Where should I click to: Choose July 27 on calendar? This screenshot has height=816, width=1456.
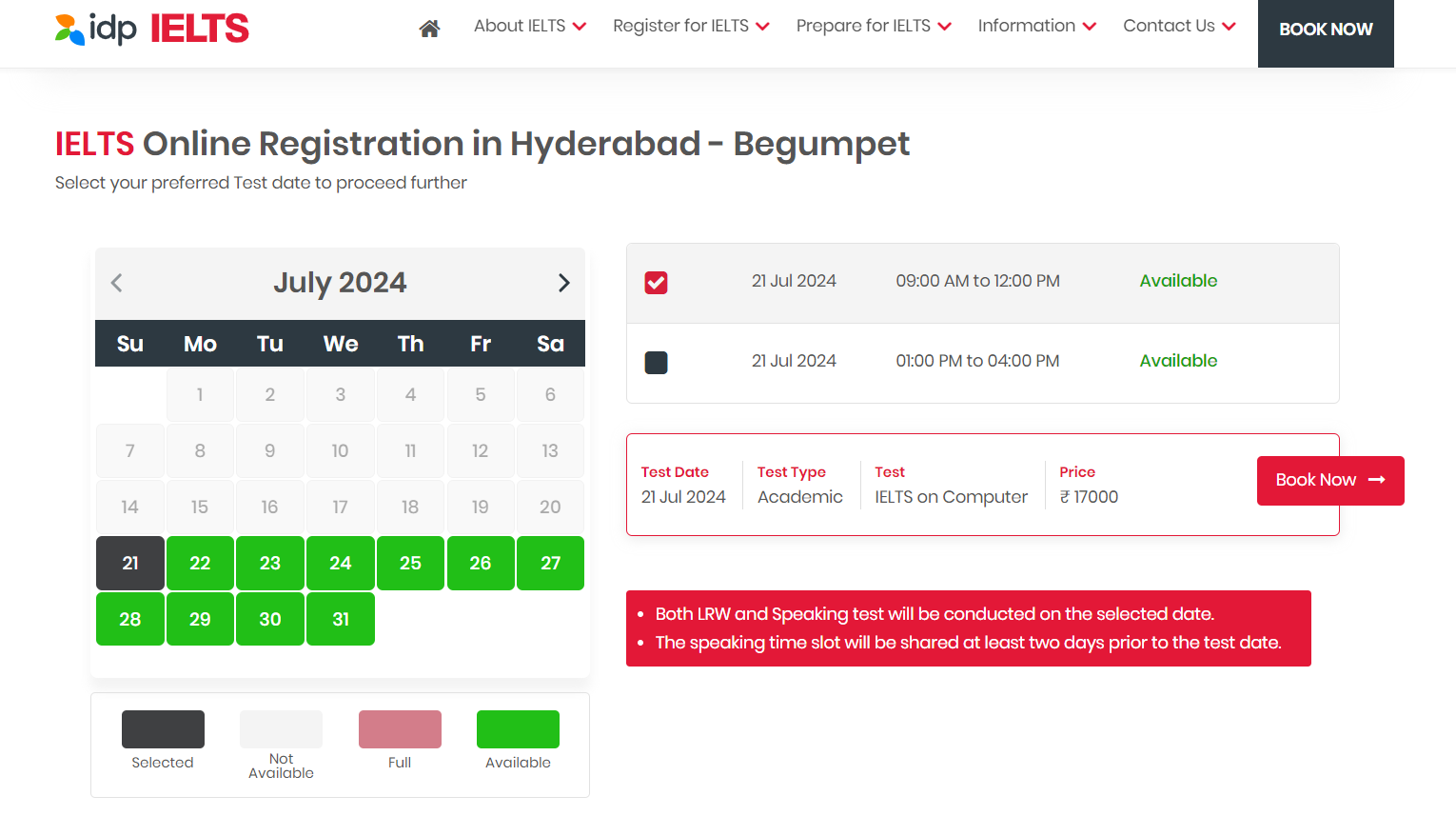550,563
